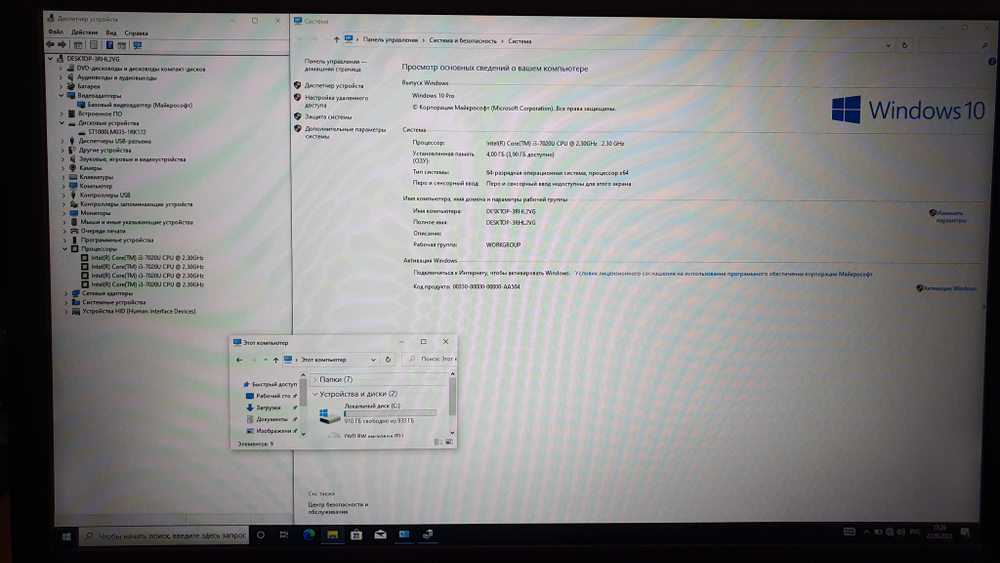
Task: Click the refresh icon in System address bar
Action: pos(904,45)
